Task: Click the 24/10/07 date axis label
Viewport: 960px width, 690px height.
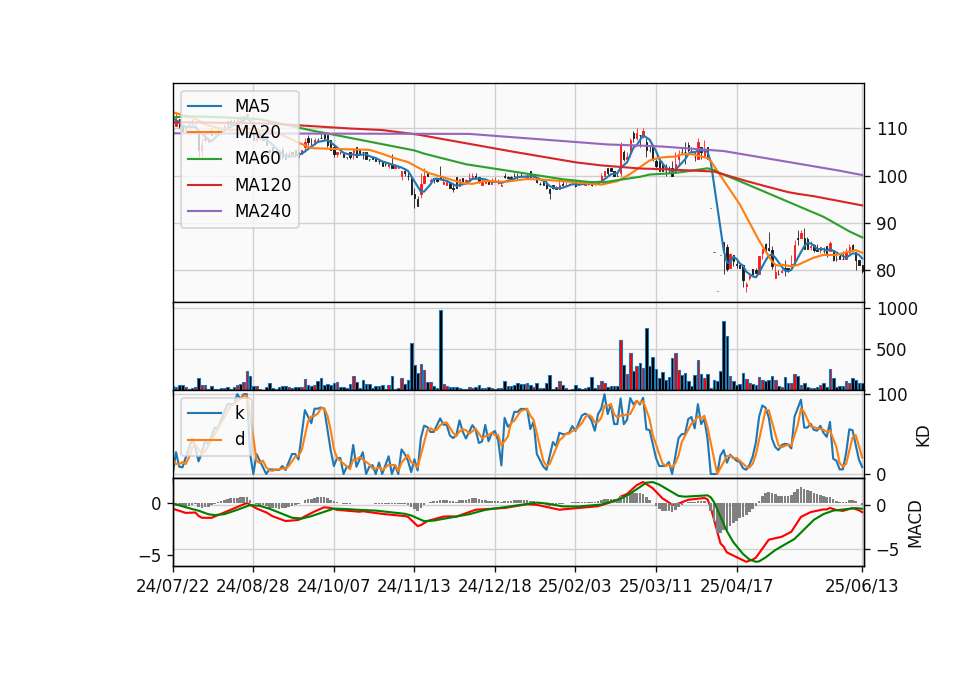Action: click(334, 586)
